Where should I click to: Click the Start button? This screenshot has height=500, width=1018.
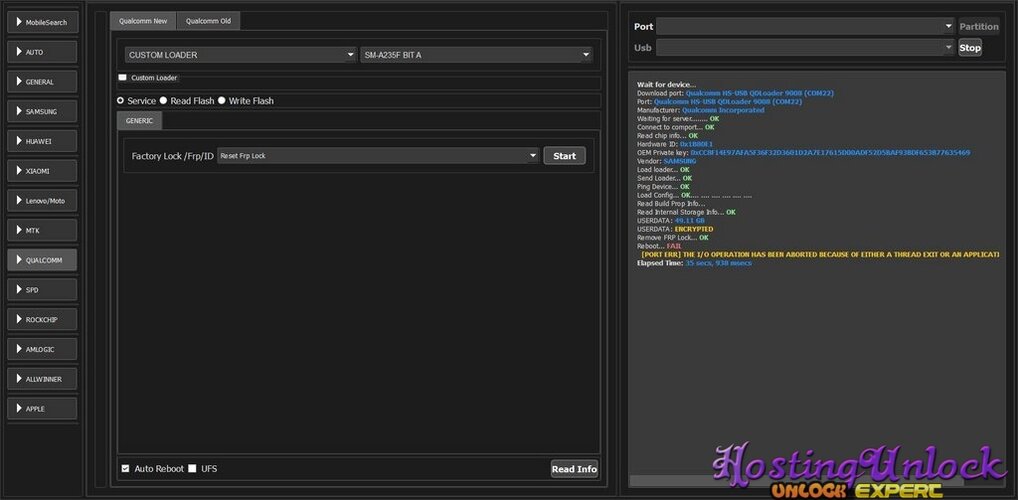point(564,156)
